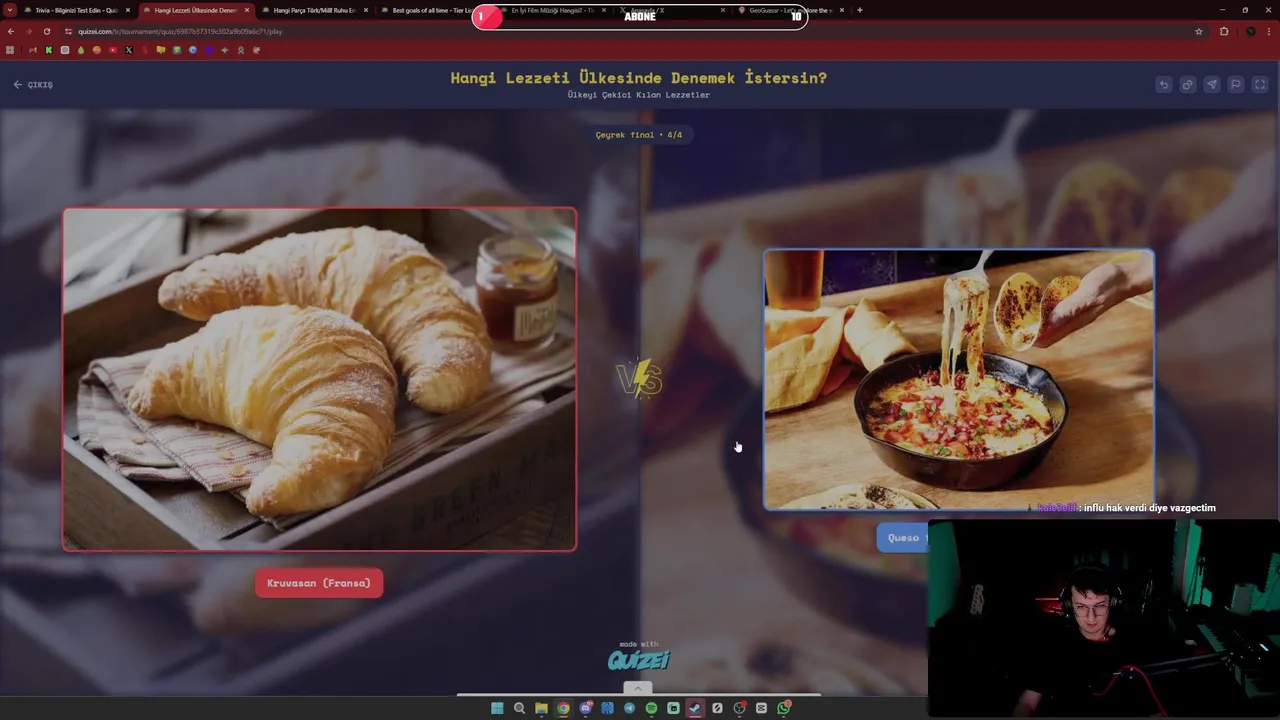This screenshot has height=720, width=1280.
Task: Click the undo arrow icon in quiz header
Action: tap(1163, 85)
